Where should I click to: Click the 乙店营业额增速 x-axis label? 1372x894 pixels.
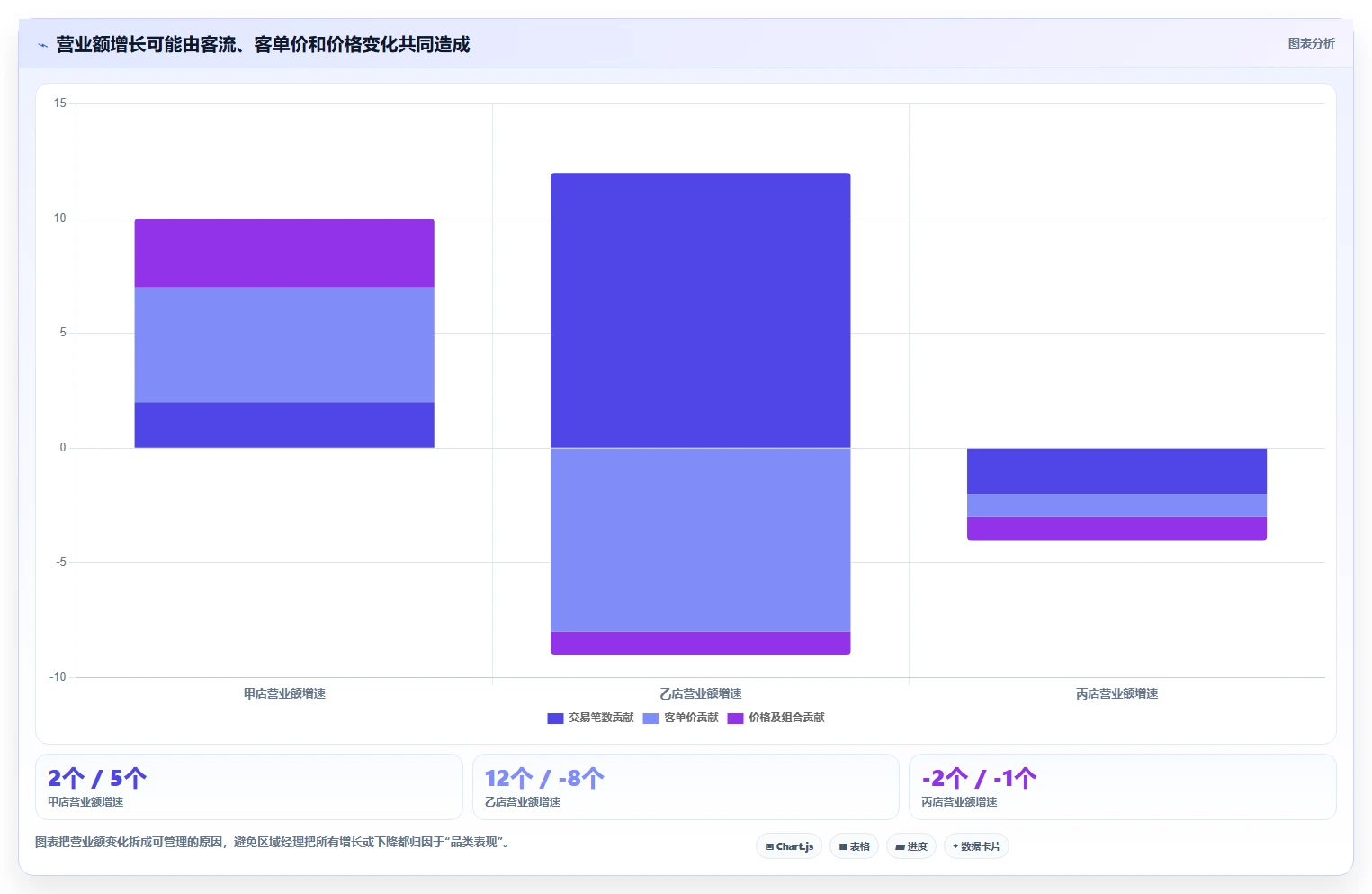point(700,693)
